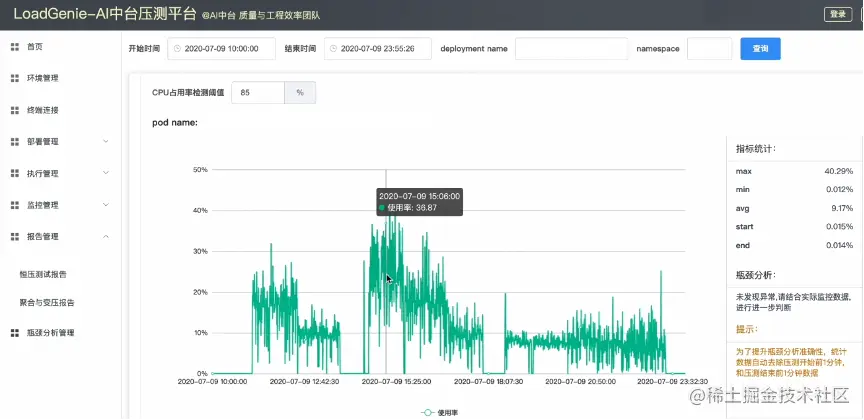
Task: Click the 报告管理 grid icon
Action: click(x=15, y=236)
